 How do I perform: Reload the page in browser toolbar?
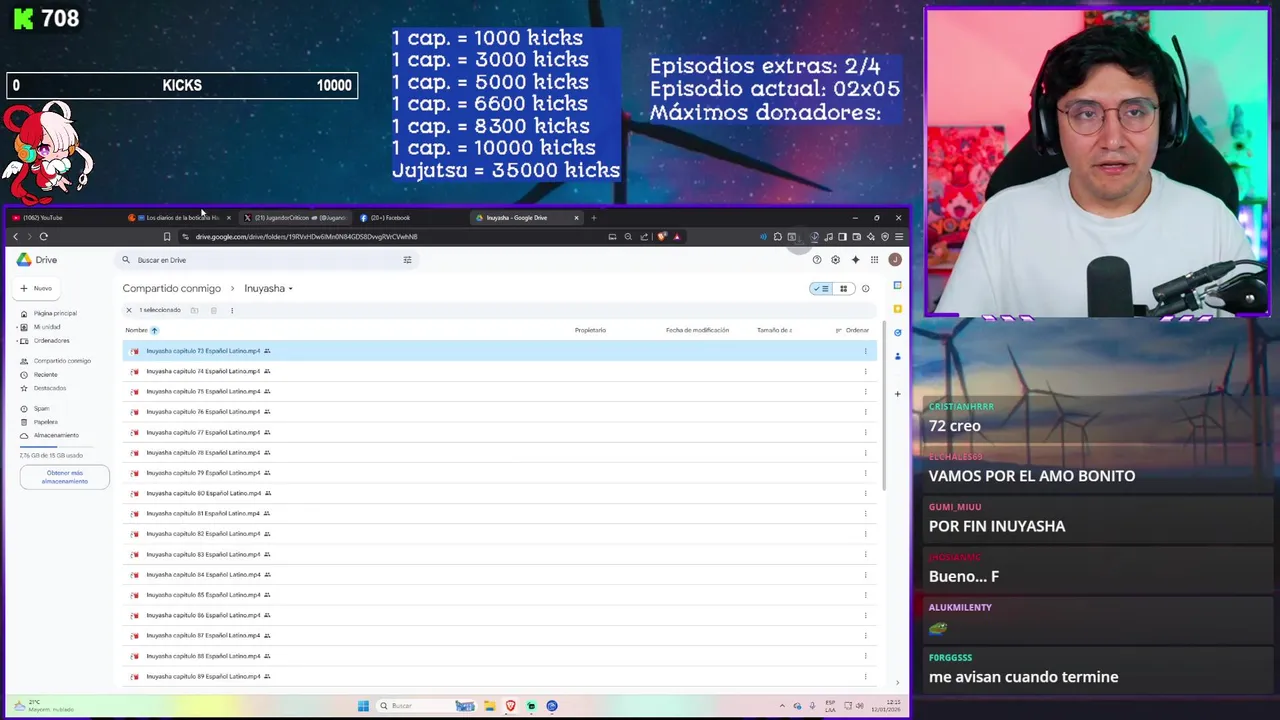click(x=44, y=237)
